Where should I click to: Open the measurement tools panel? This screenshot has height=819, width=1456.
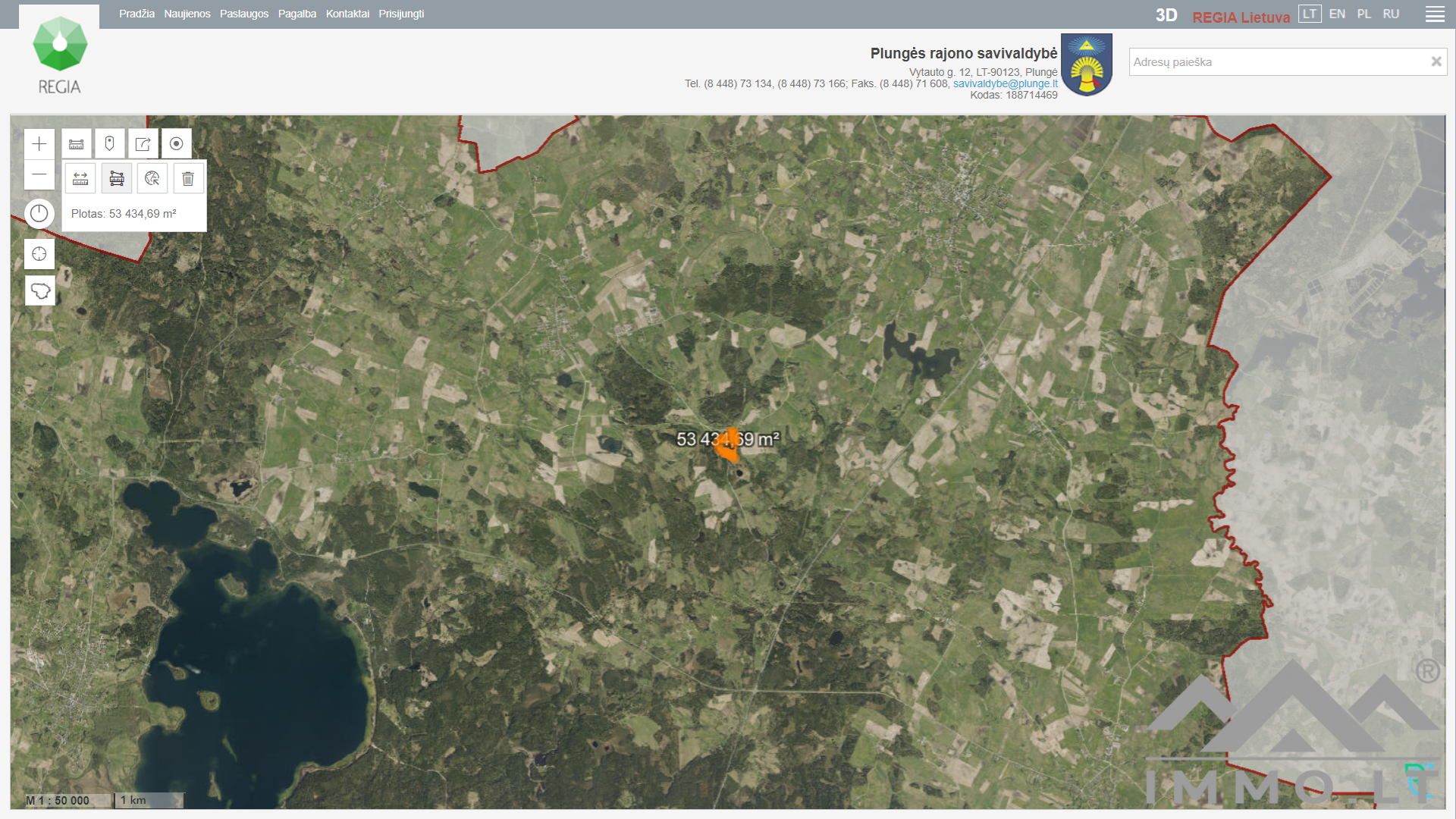pyautogui.click(x=77, y=144)
